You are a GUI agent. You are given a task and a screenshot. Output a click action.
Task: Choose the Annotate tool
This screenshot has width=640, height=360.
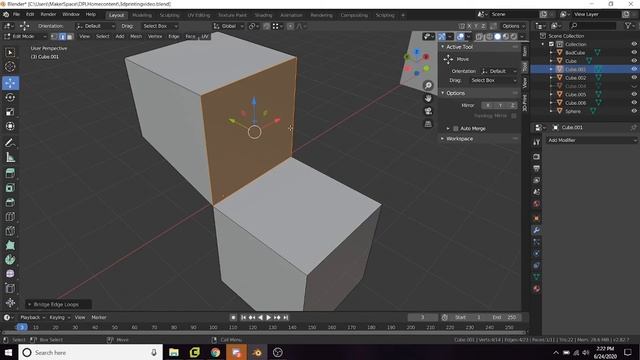pyautogui.click(x=10, y=143)
